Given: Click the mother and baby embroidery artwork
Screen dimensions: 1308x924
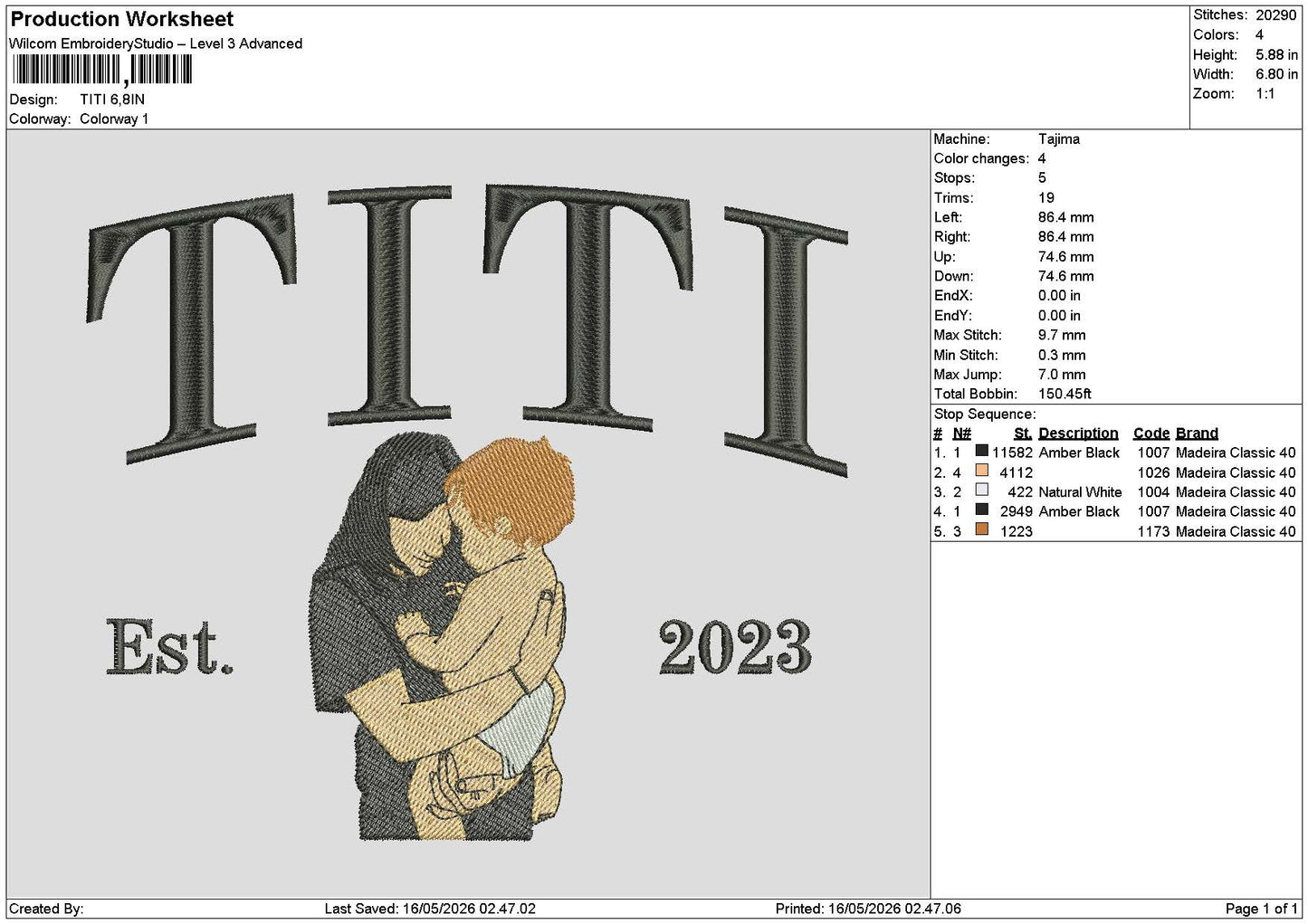Looking at the screenshot, I should tap(444, 636).
